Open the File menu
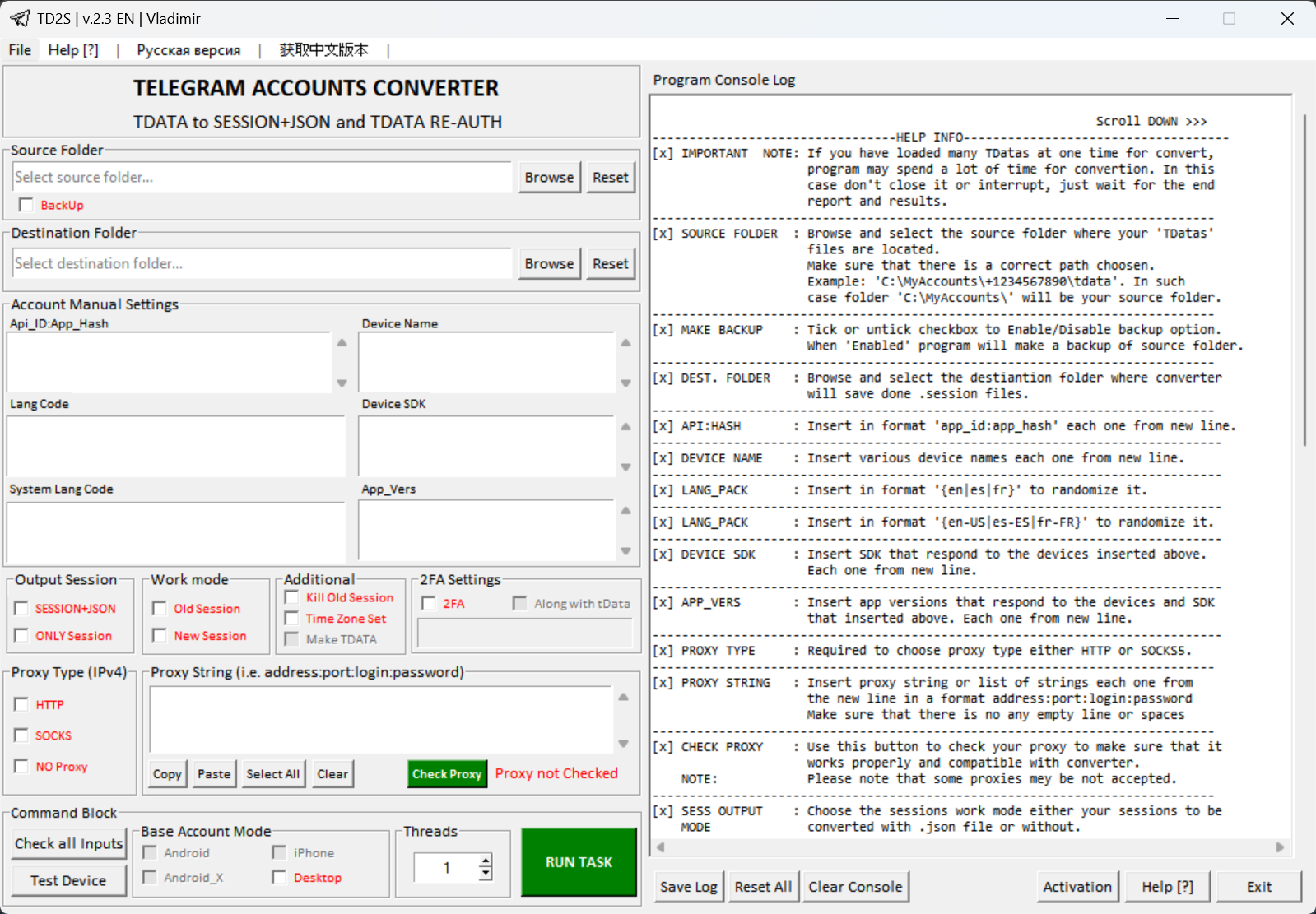The image size is (1316, 914). (x=20, y=50)
